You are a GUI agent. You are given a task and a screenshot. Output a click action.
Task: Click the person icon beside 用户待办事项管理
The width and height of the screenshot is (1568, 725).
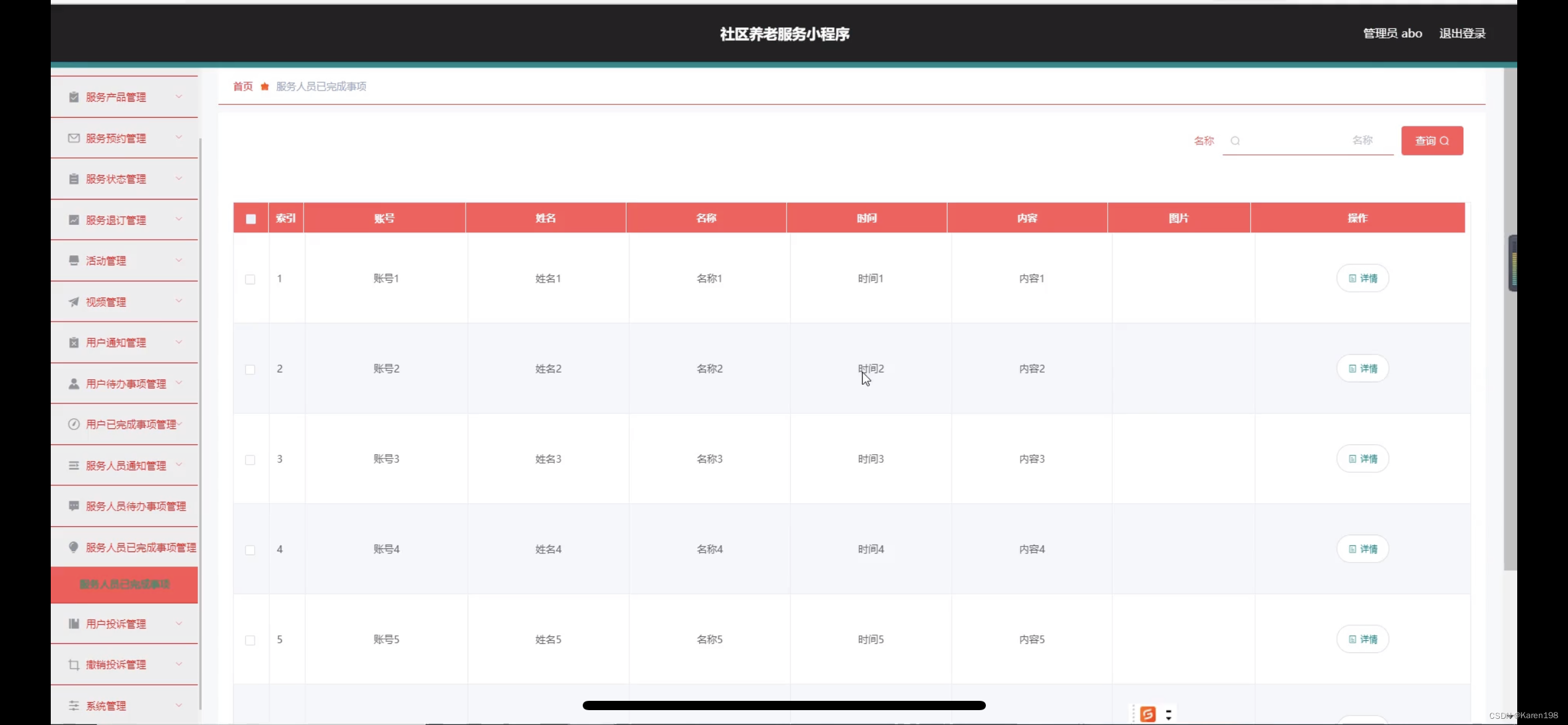pyautogui.click(x=74, y=384)
